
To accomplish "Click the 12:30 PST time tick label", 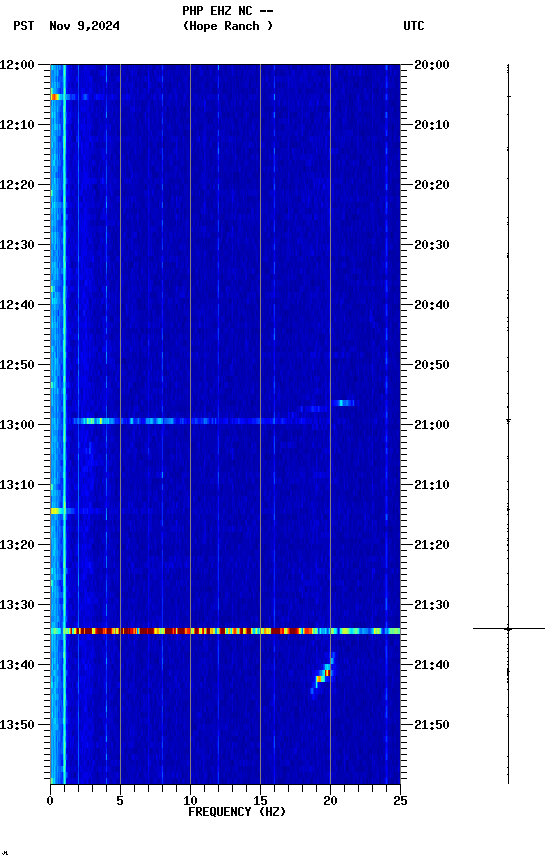I will pos(17,245).
